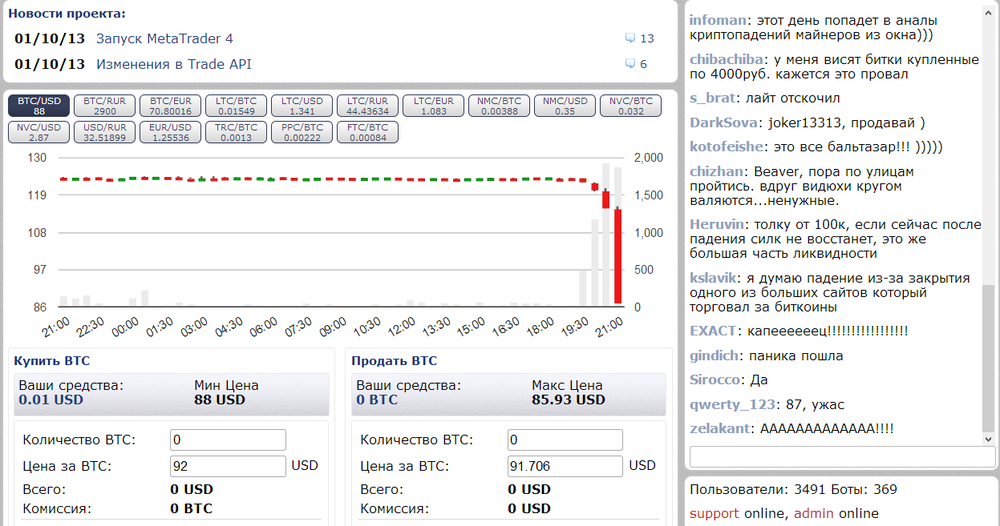Switch to the BTC/EUR pair tab
1000x526 pixels.
tap(170, 106)
